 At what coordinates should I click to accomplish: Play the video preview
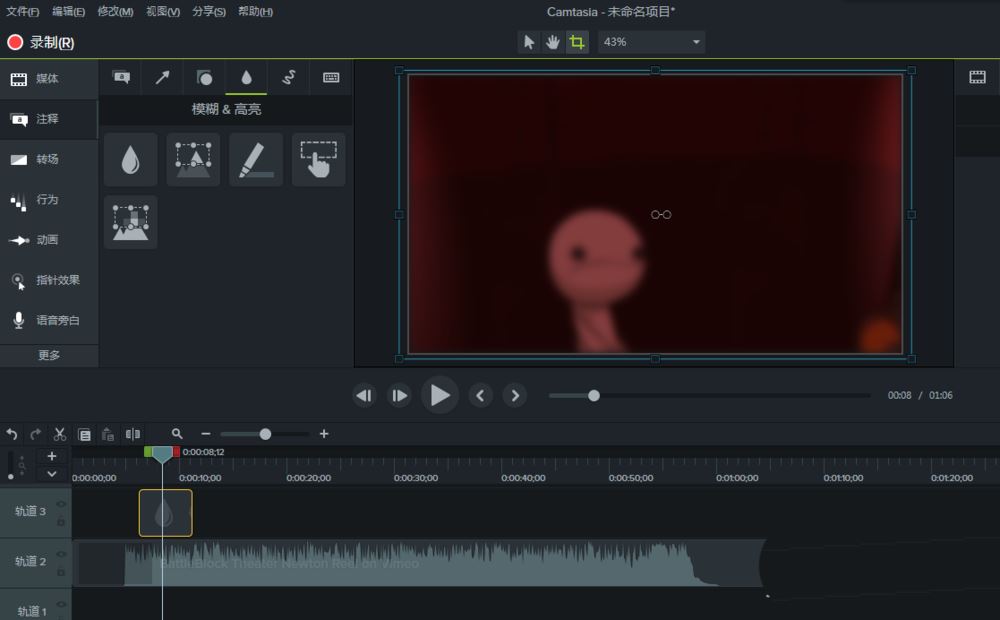click(x=439, y=395)
